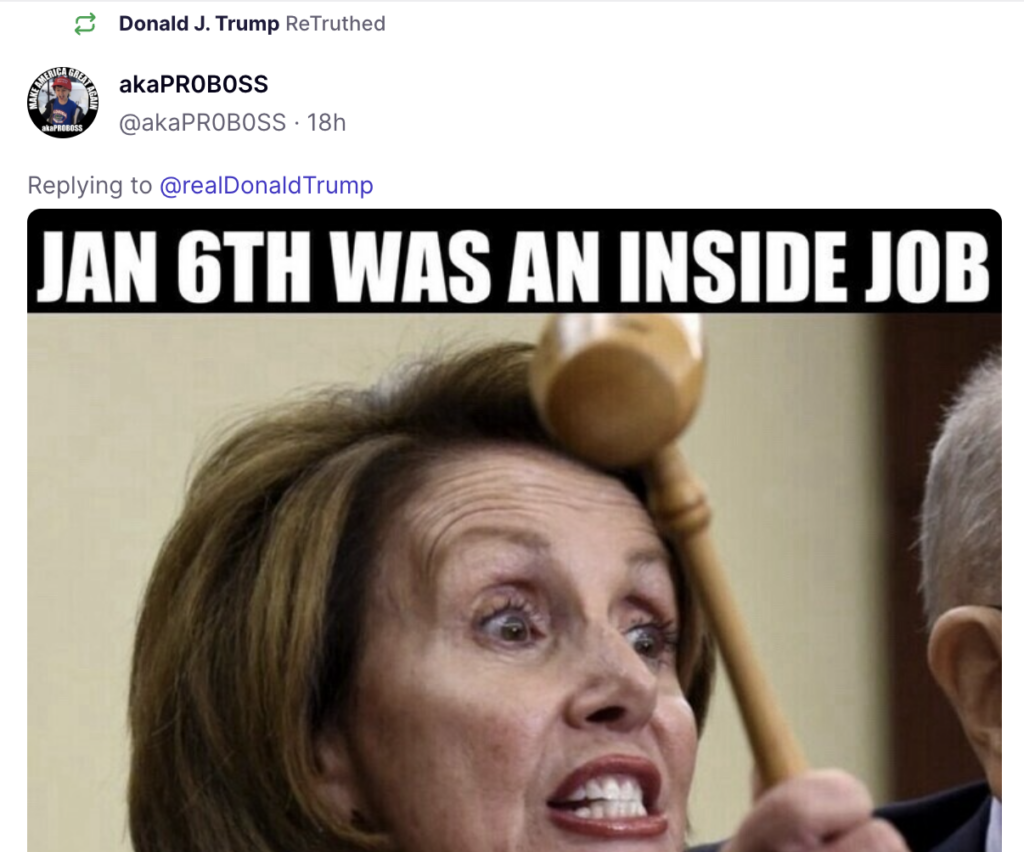
Task: Click the green ReTruth arrows icon
Action: click(x=85, y=24)
